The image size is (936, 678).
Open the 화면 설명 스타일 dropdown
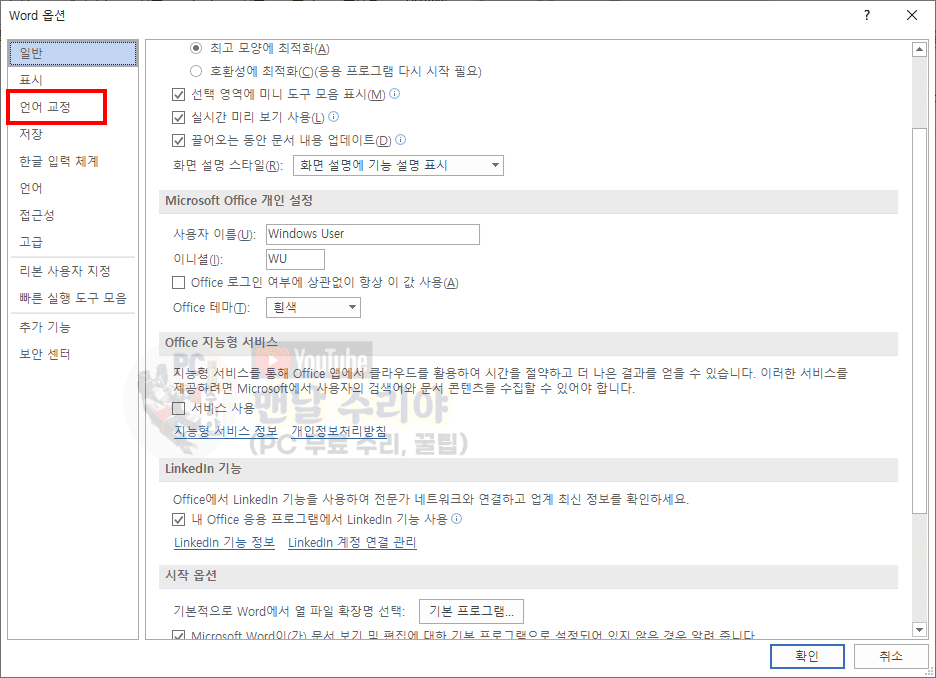click(x=398, y=165)
